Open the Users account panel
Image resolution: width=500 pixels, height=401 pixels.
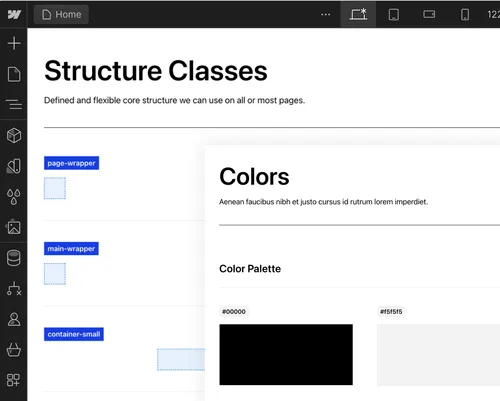pos(14,319)
